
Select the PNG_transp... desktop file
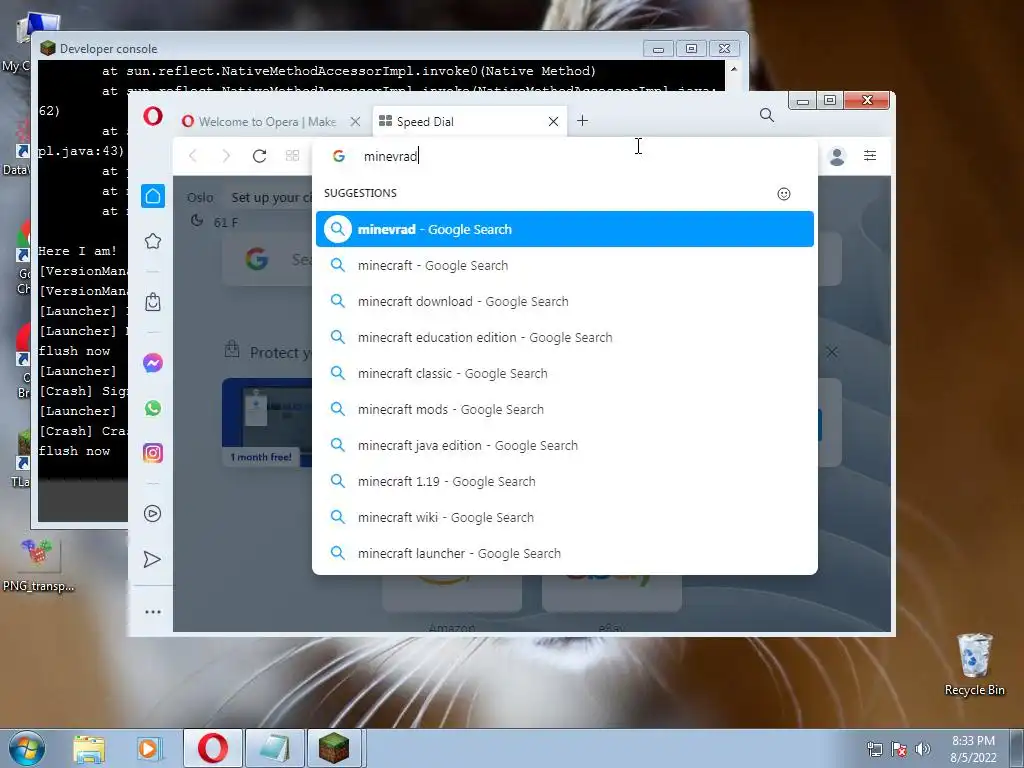pyautogui.click(x=39, y=566)
